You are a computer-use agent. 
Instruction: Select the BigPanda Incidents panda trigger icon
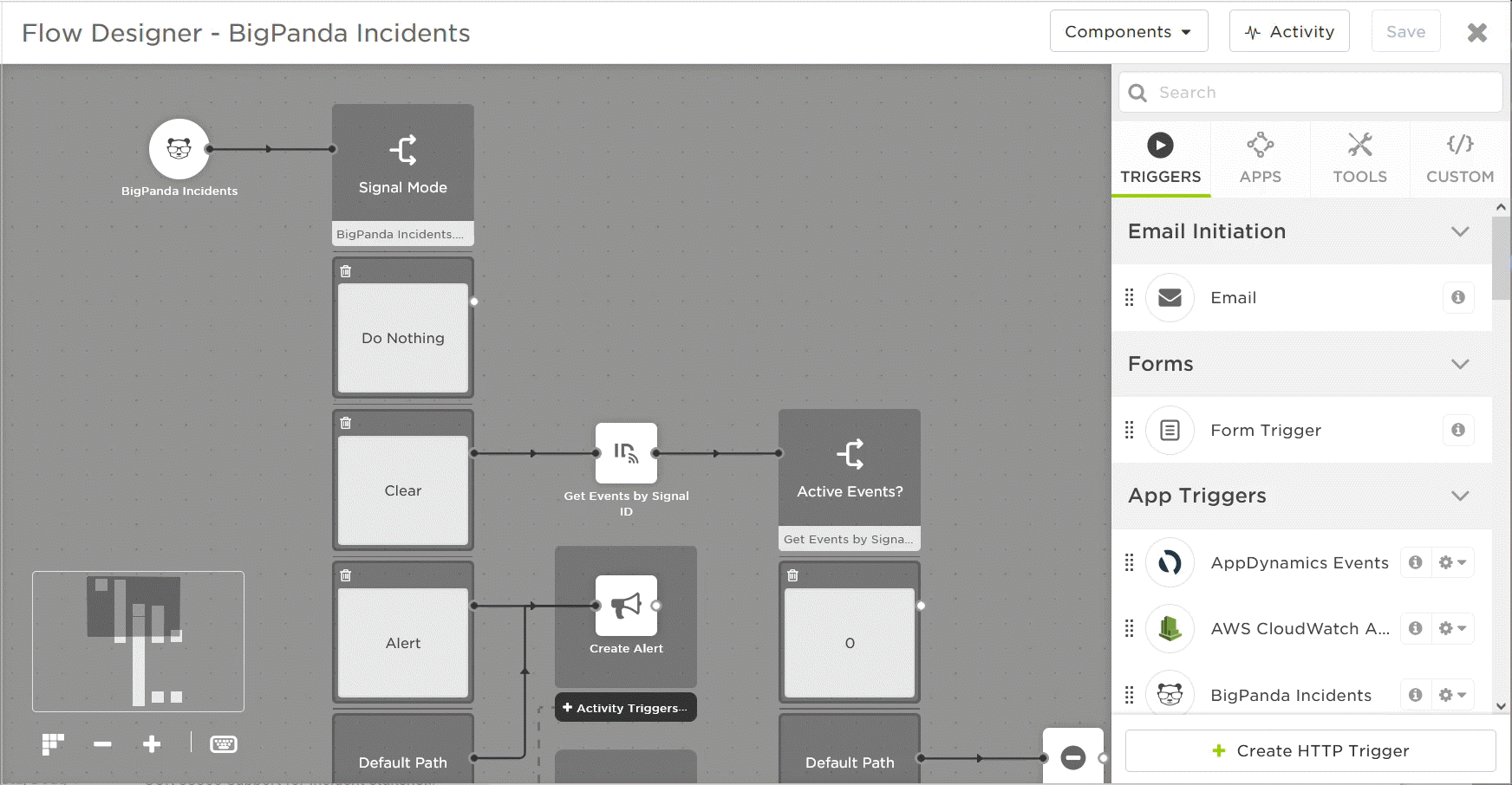click(179, 149)
